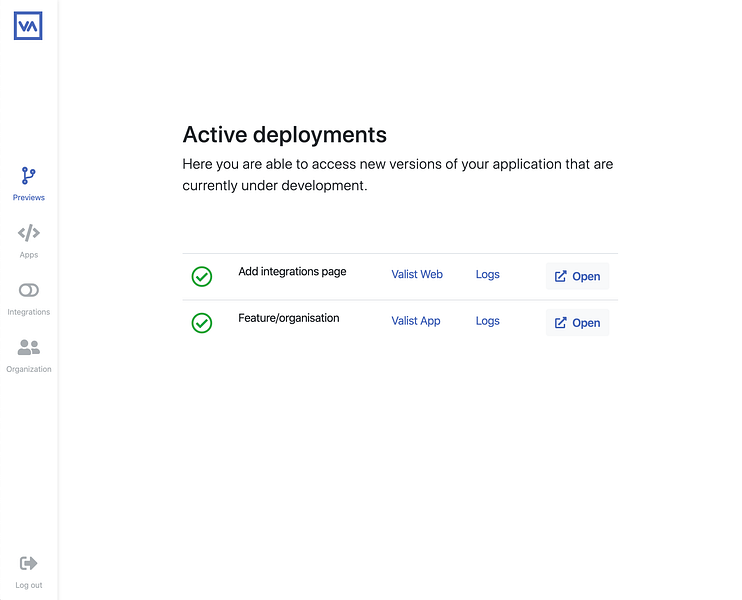Image resolution: width=742 pixels, height=600 pixels.
Task: Click the VA logo in sidebar
Action: coord(28,26)
